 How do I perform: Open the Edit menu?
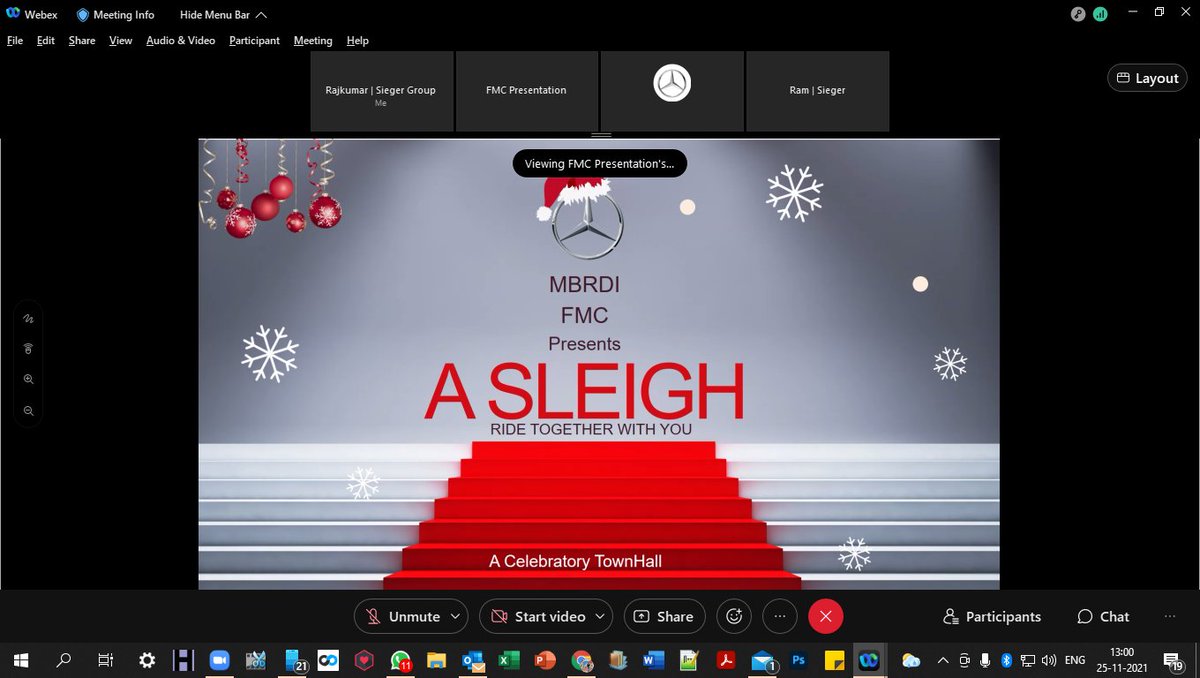pos(46,40)
